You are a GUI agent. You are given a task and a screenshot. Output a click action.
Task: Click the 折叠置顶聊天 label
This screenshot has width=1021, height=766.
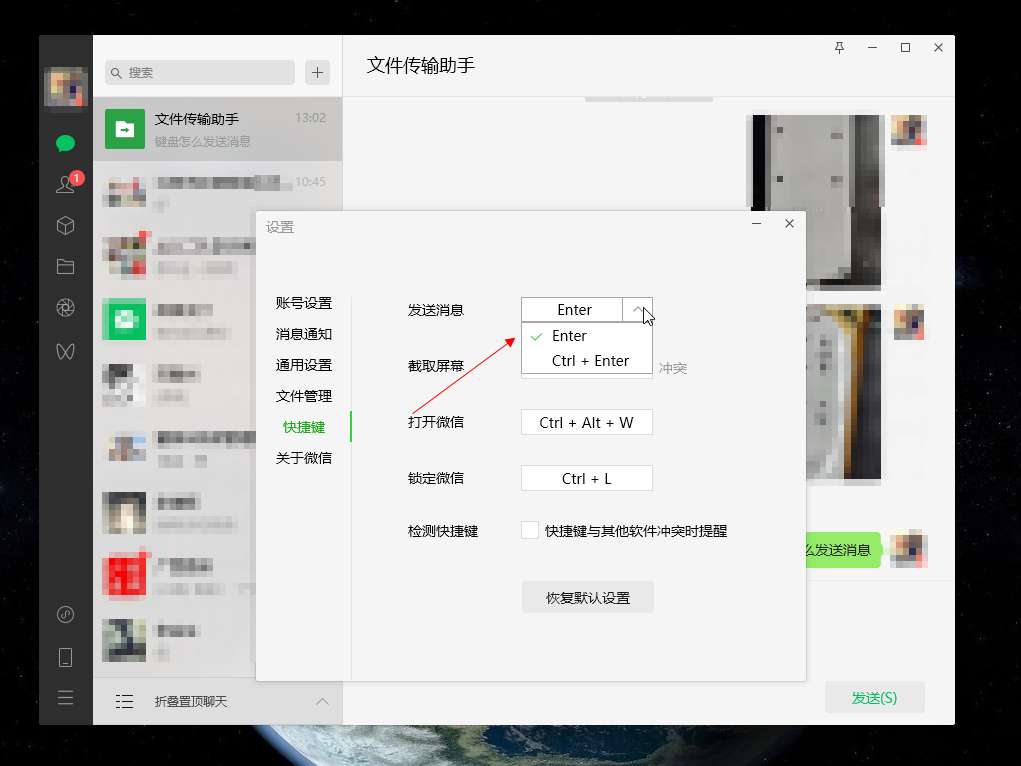click(x=191, y=701)
